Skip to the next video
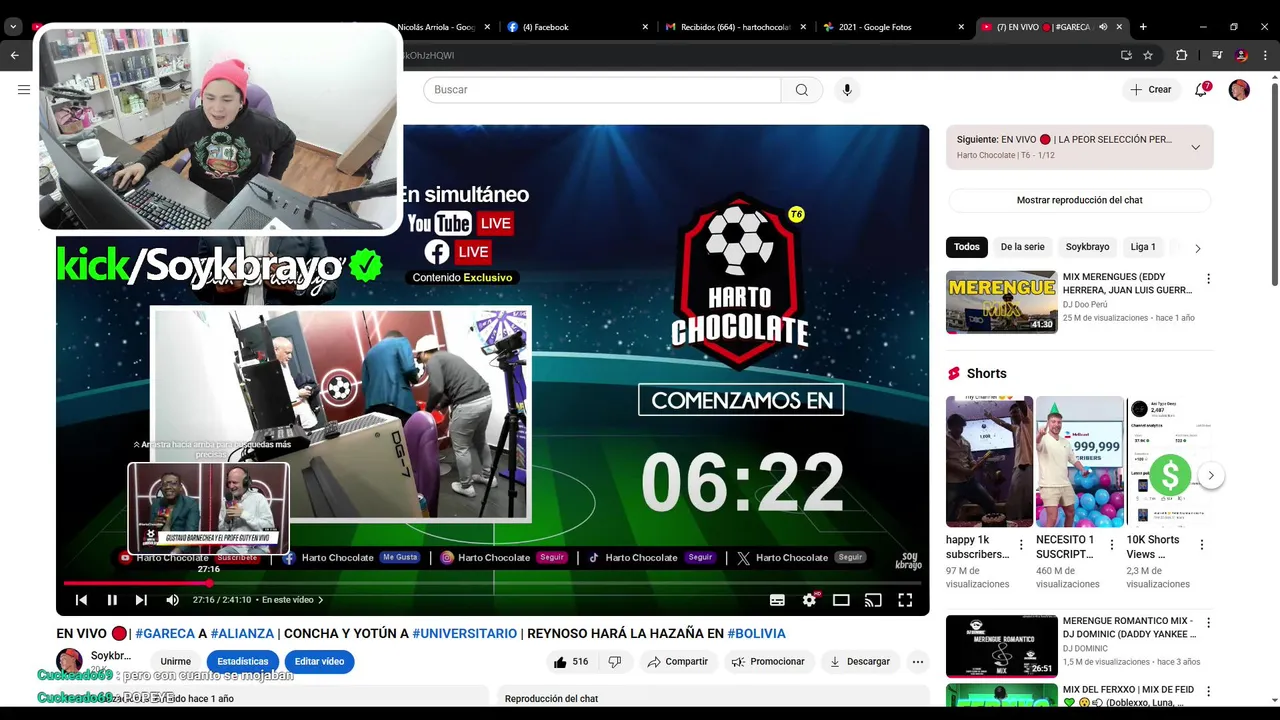The image size is (1280, 720). (141, 600)
